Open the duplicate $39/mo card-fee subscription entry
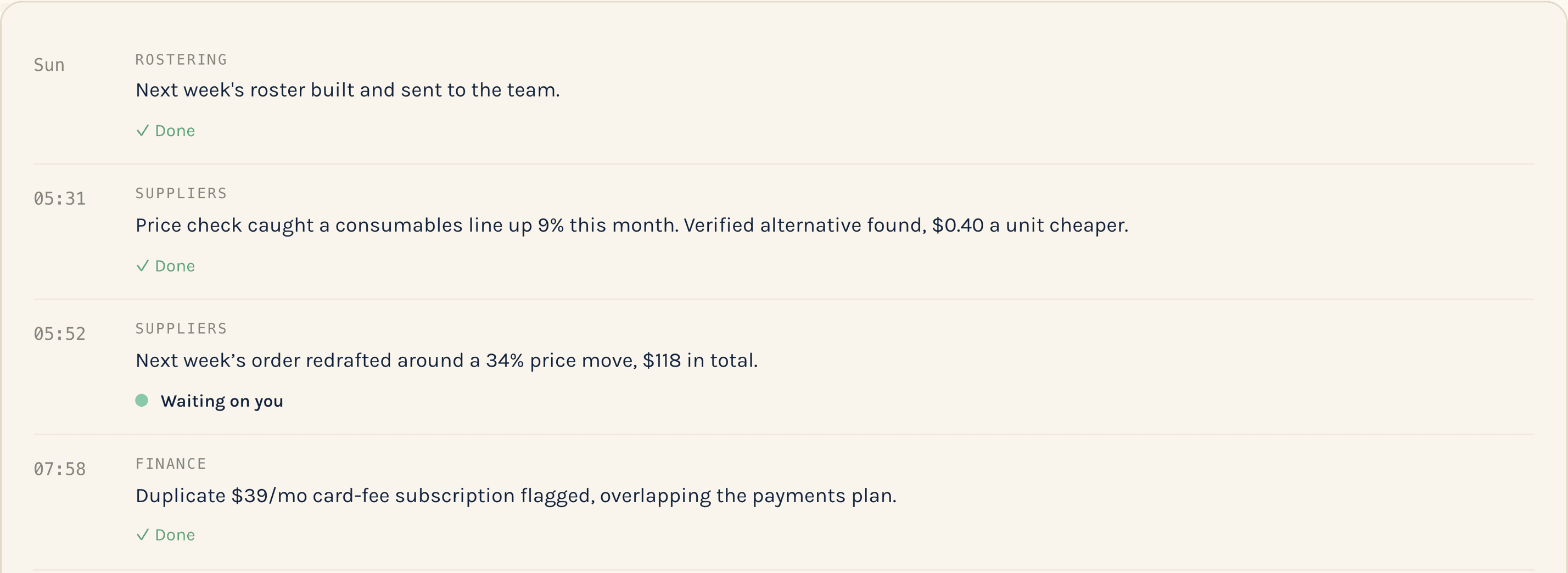 (x=516, y=496)
